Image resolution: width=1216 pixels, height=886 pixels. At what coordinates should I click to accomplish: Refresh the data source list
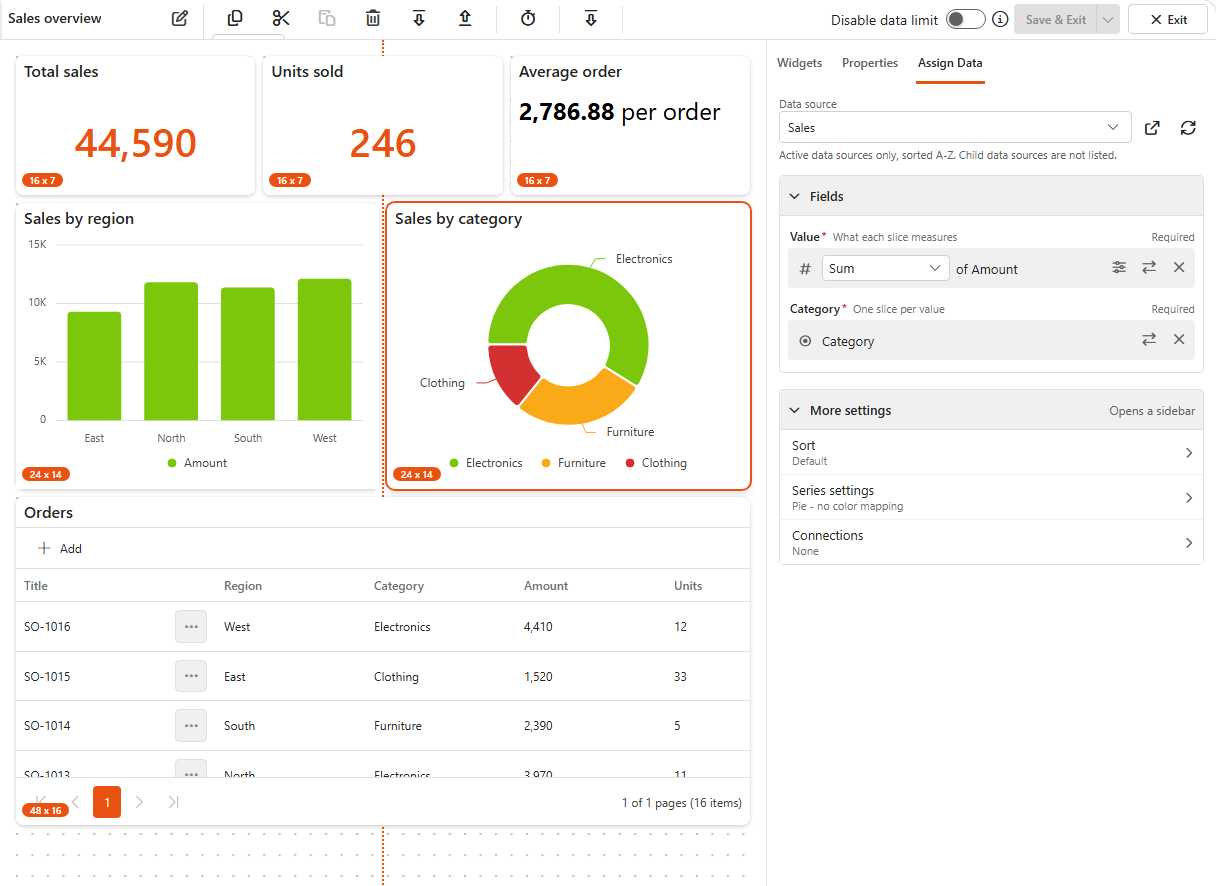point(1188,128)
